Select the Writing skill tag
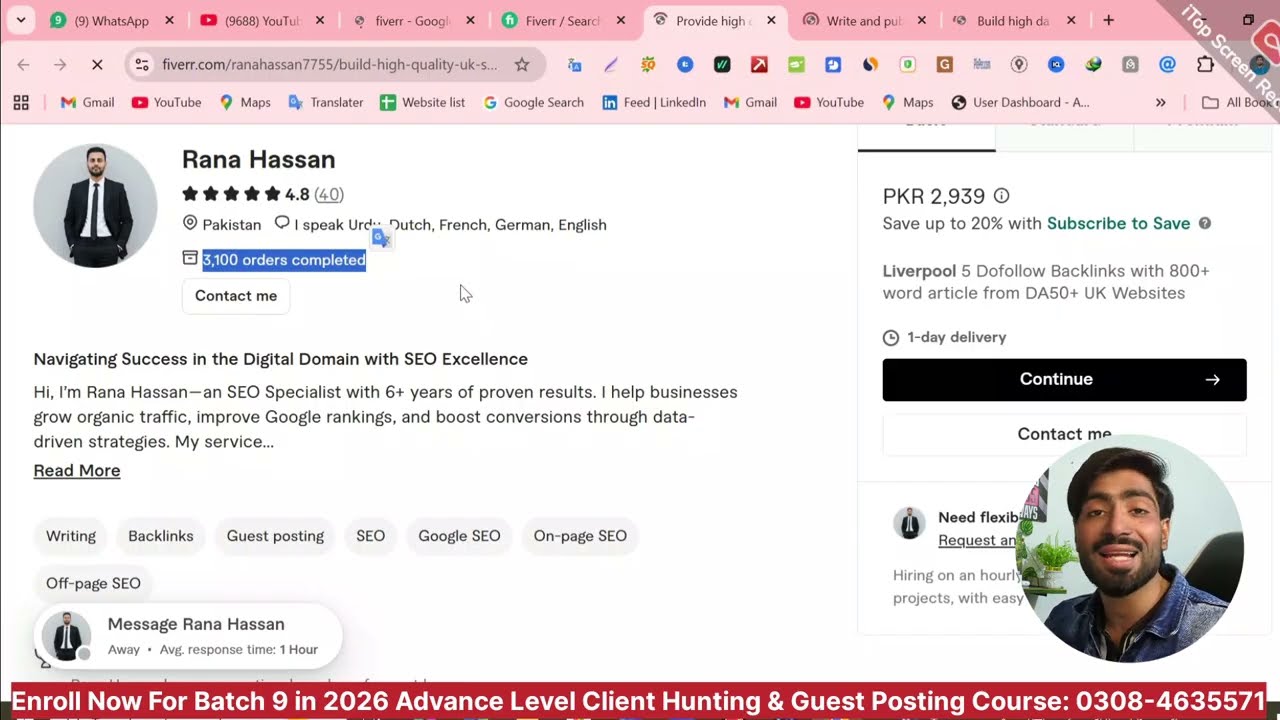The height and width of the screenshot is (720, 1280). click(x=71, y=536)
